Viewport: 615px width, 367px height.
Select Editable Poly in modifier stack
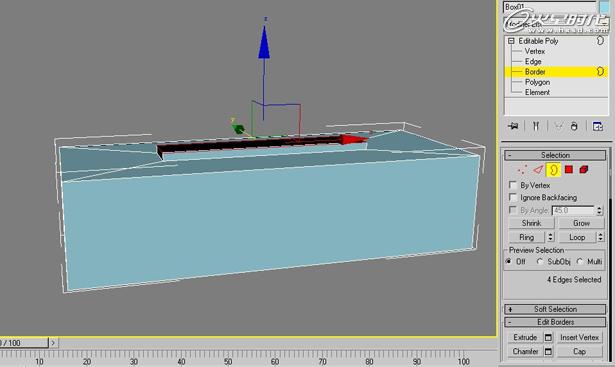538,41
